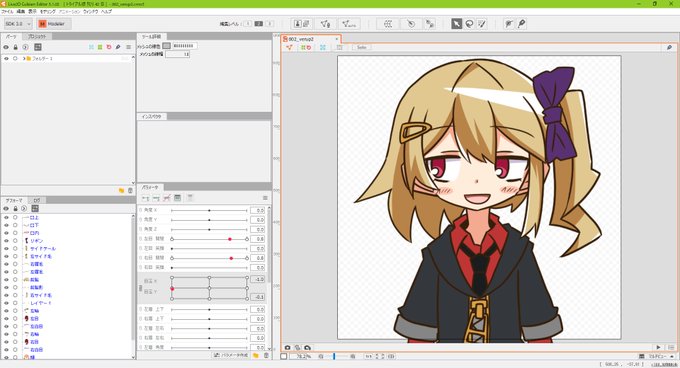Image resolution: width=680 pixels, height=368 pixels.
Task: Set edit level to 3
Action: pos(269,24)
